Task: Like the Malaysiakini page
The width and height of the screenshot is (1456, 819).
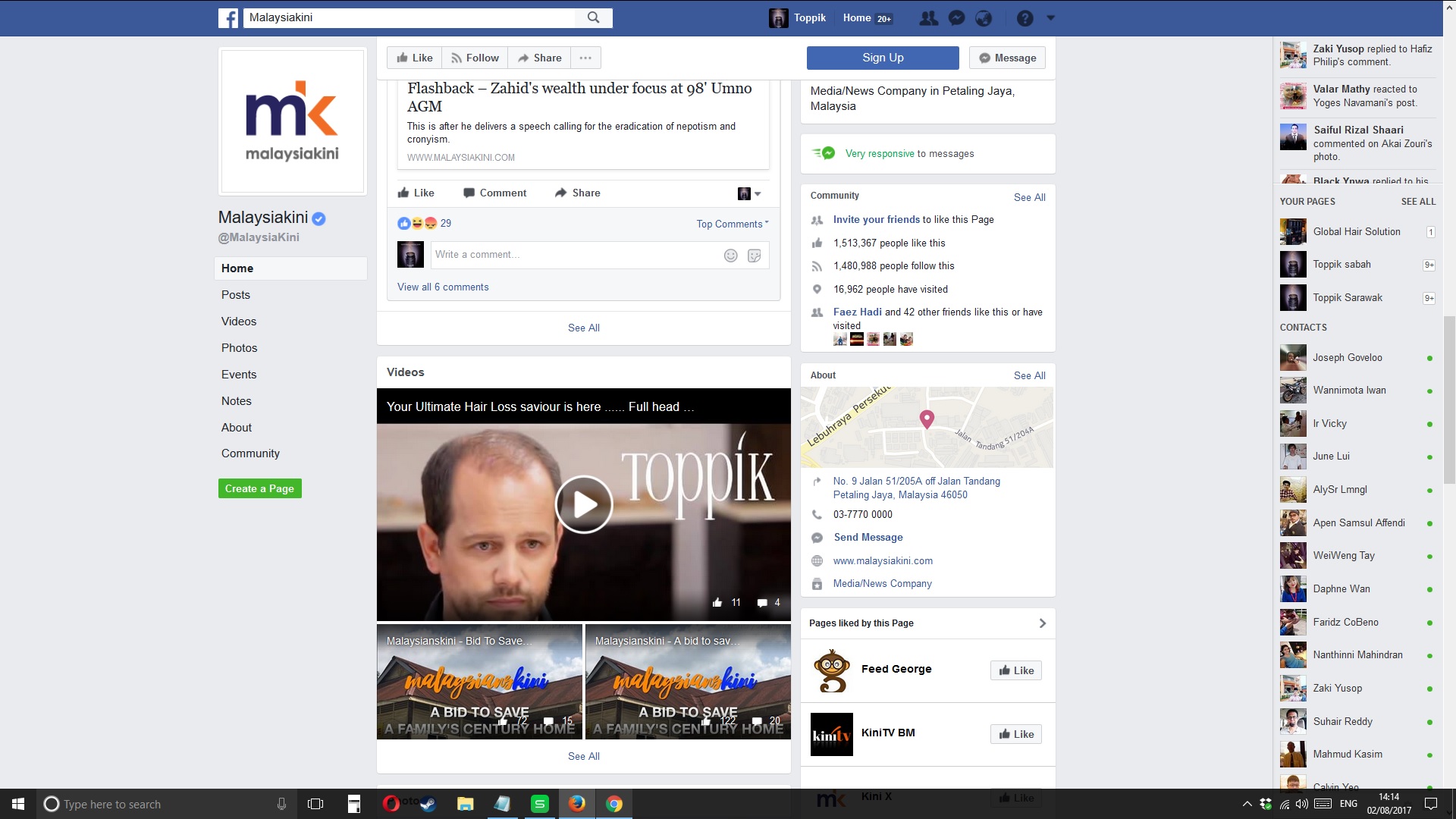Action: (x=415, y=58)
